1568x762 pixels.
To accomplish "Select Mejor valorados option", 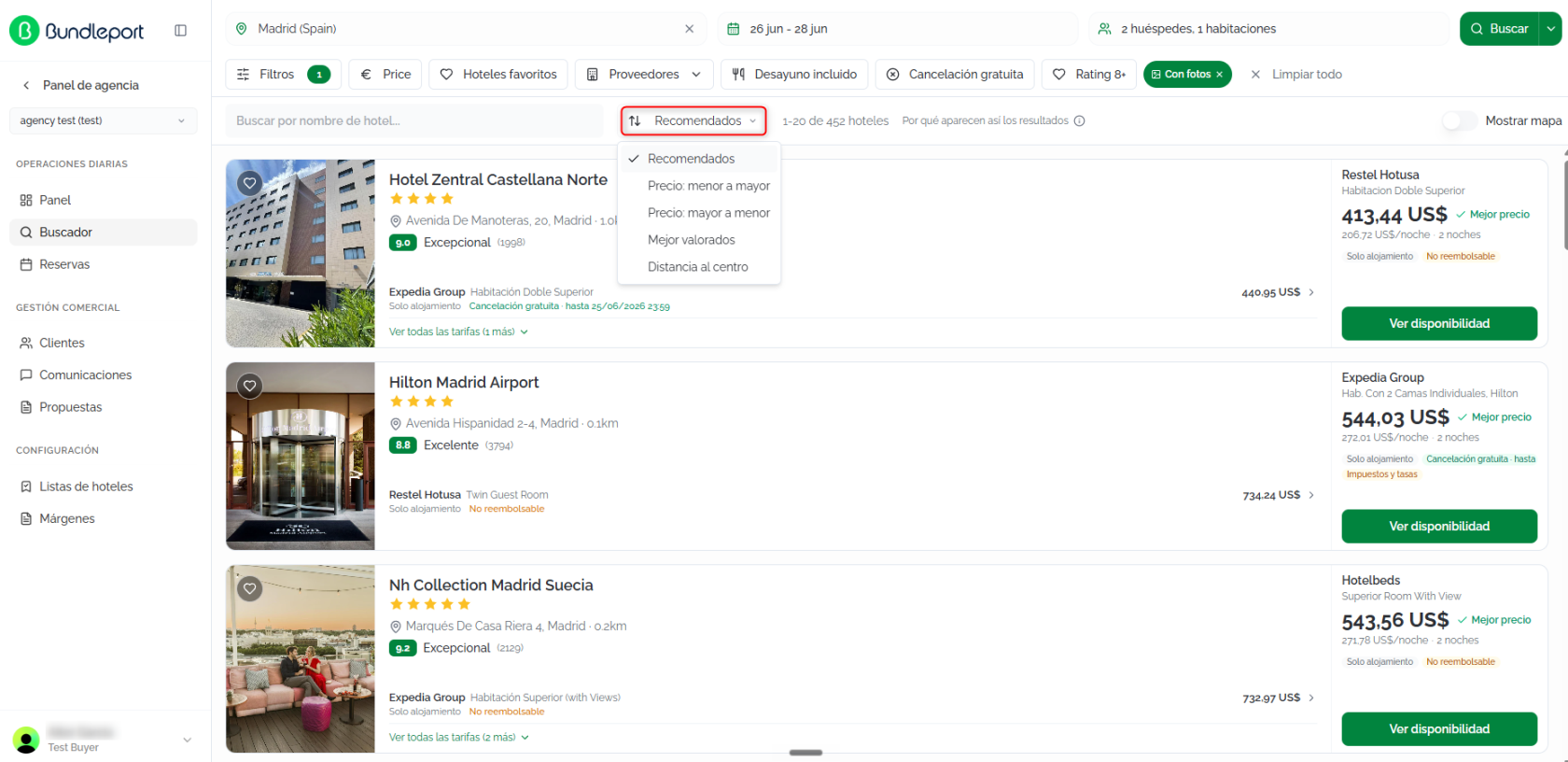I will click(x=699, y=240).
